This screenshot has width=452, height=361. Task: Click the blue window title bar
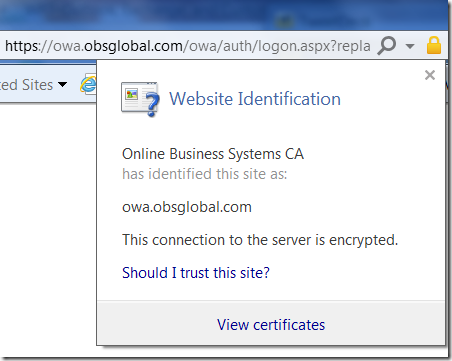click(224, 15)
